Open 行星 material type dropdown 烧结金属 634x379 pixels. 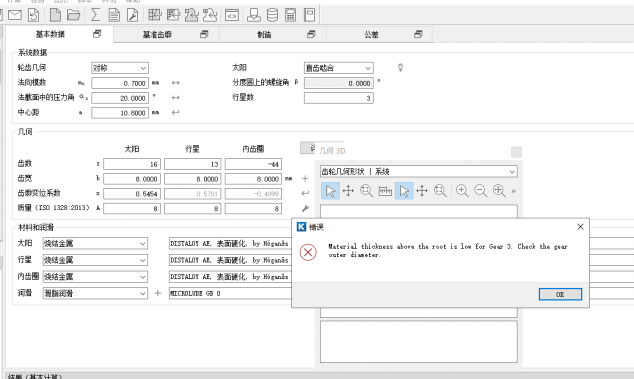click(95, 260)
